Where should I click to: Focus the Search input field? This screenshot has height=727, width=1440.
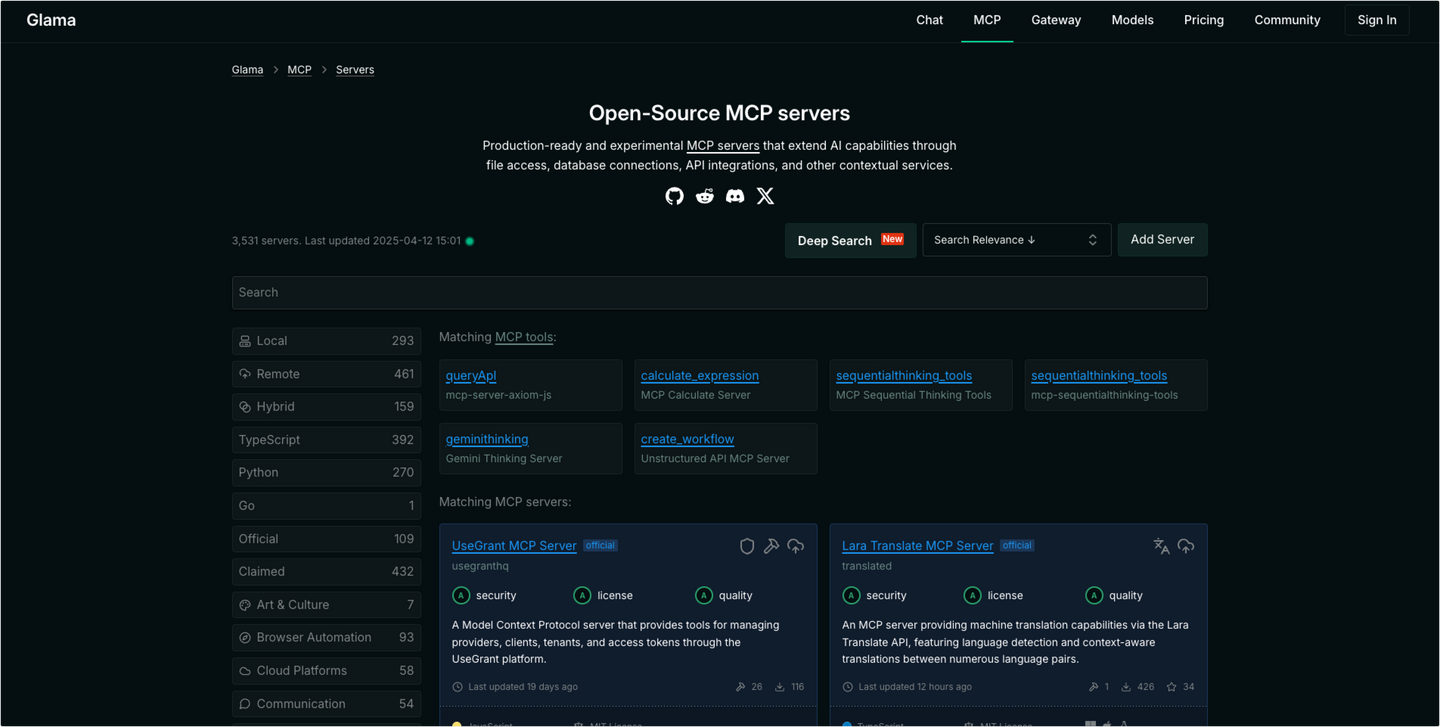(719, 292)
